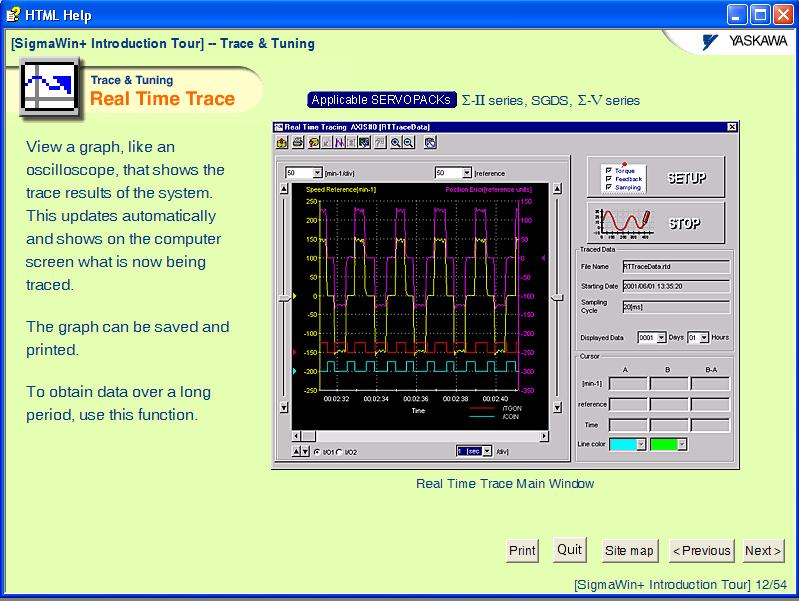Click the Yaskawa logo

pyautogui.click(x=744, y=41)
